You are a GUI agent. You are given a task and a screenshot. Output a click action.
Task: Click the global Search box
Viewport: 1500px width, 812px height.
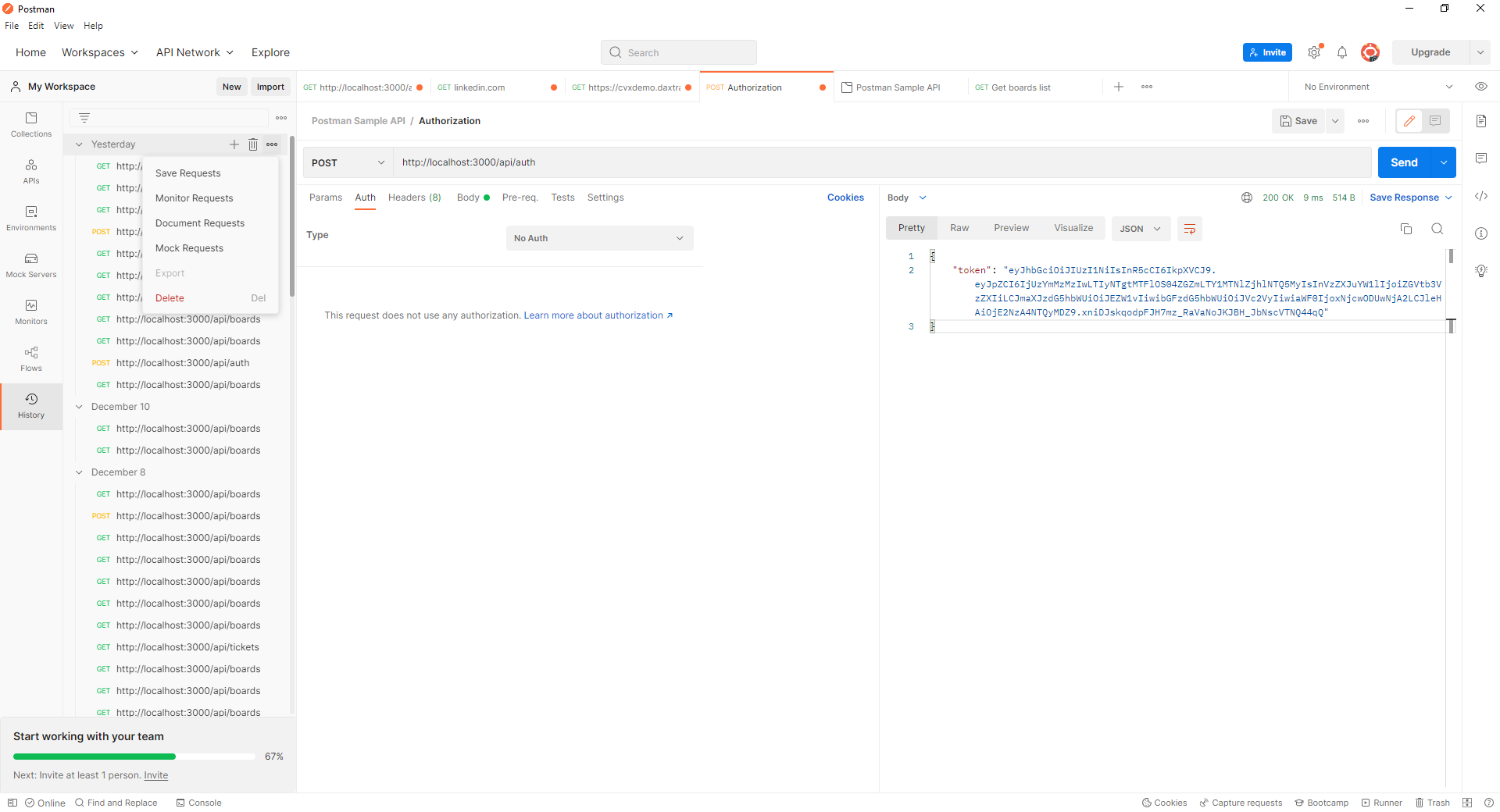point(678,52)
